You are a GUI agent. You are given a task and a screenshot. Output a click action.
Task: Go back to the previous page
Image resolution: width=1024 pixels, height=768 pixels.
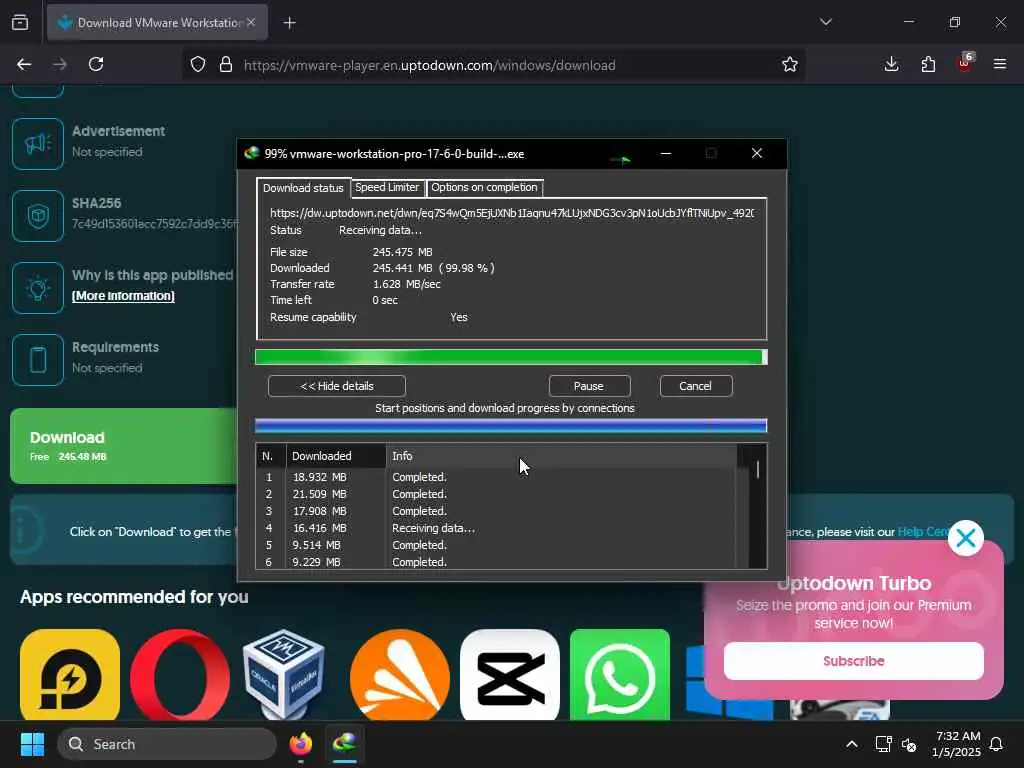24,64
